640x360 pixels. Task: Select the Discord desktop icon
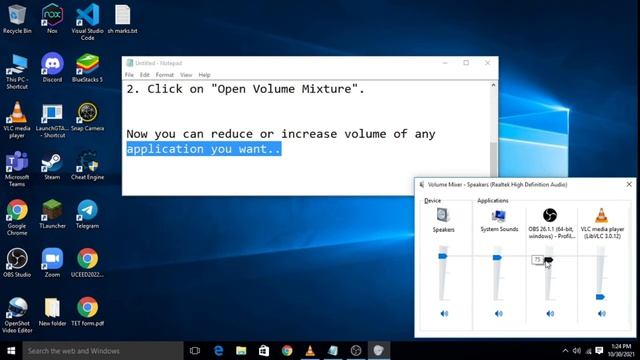52,68
